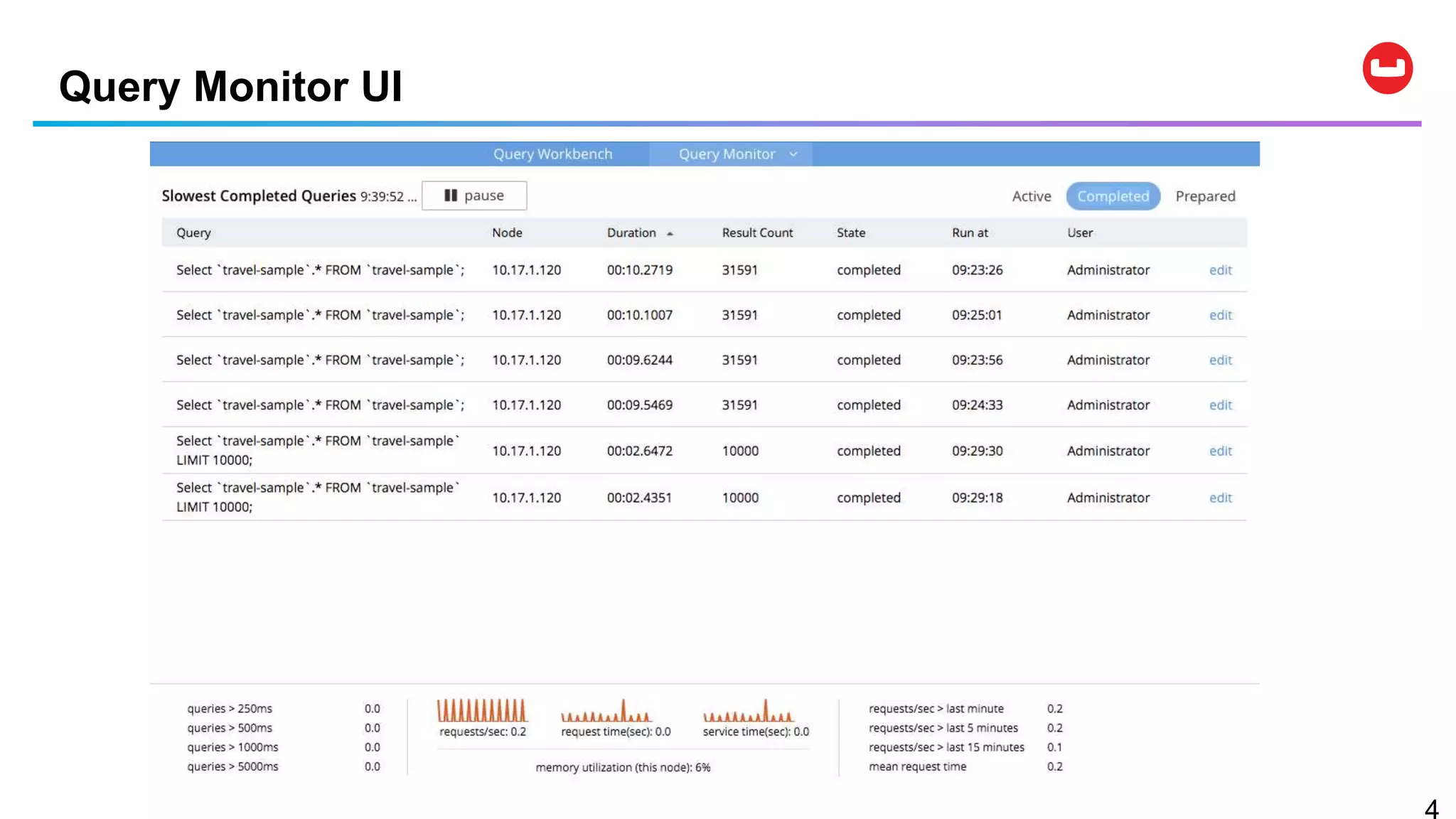Click duration value 00:02.6472
This screenshot has height=819, width=1456.
coord(639,451)
